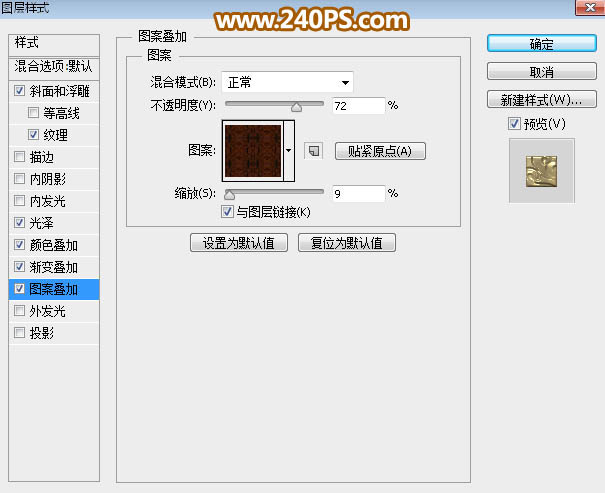Click the 取消 button
605x493 pixels.
pyautogui.click(x=542, y=71)
